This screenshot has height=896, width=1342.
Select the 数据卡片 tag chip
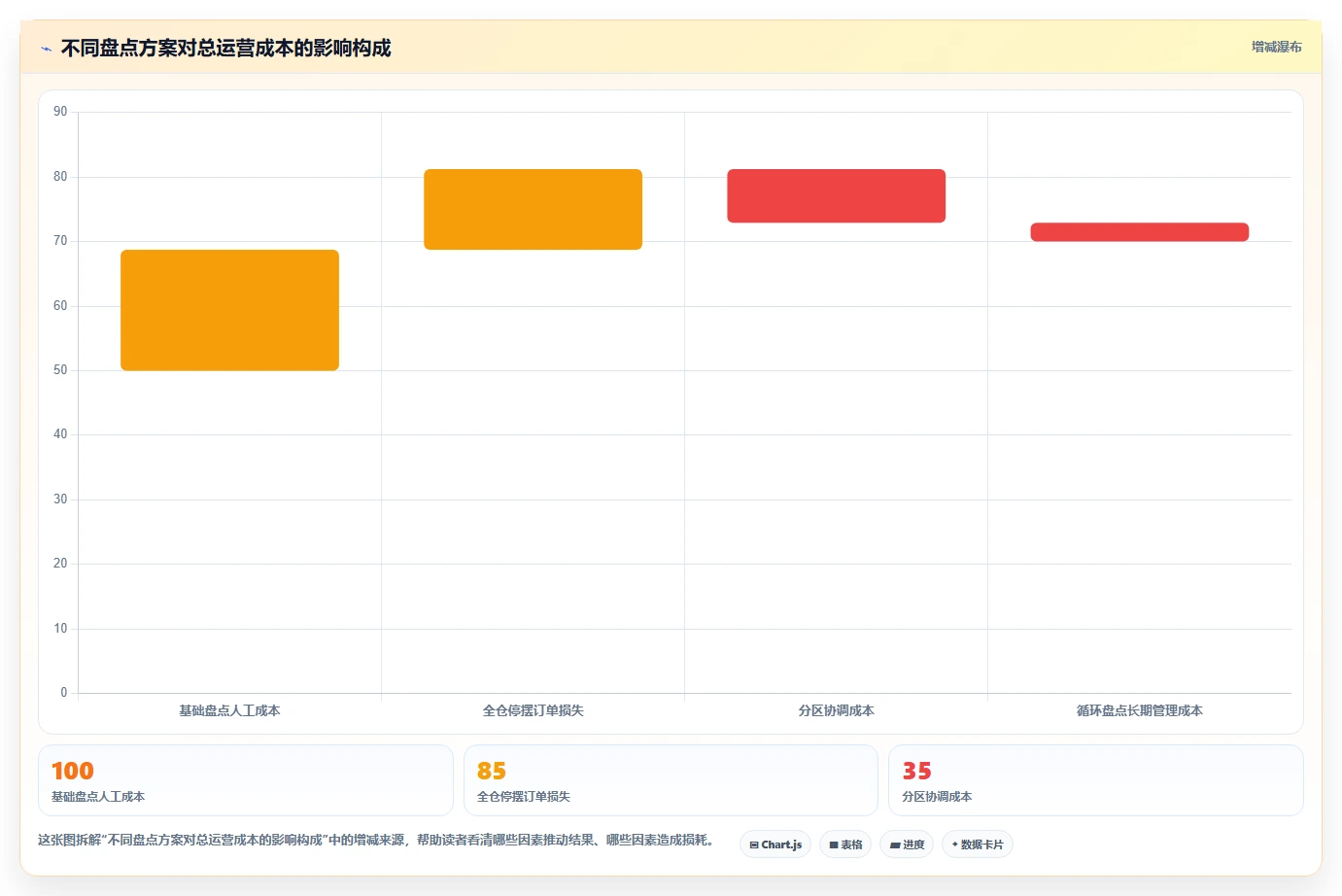[x=978, y=844]
